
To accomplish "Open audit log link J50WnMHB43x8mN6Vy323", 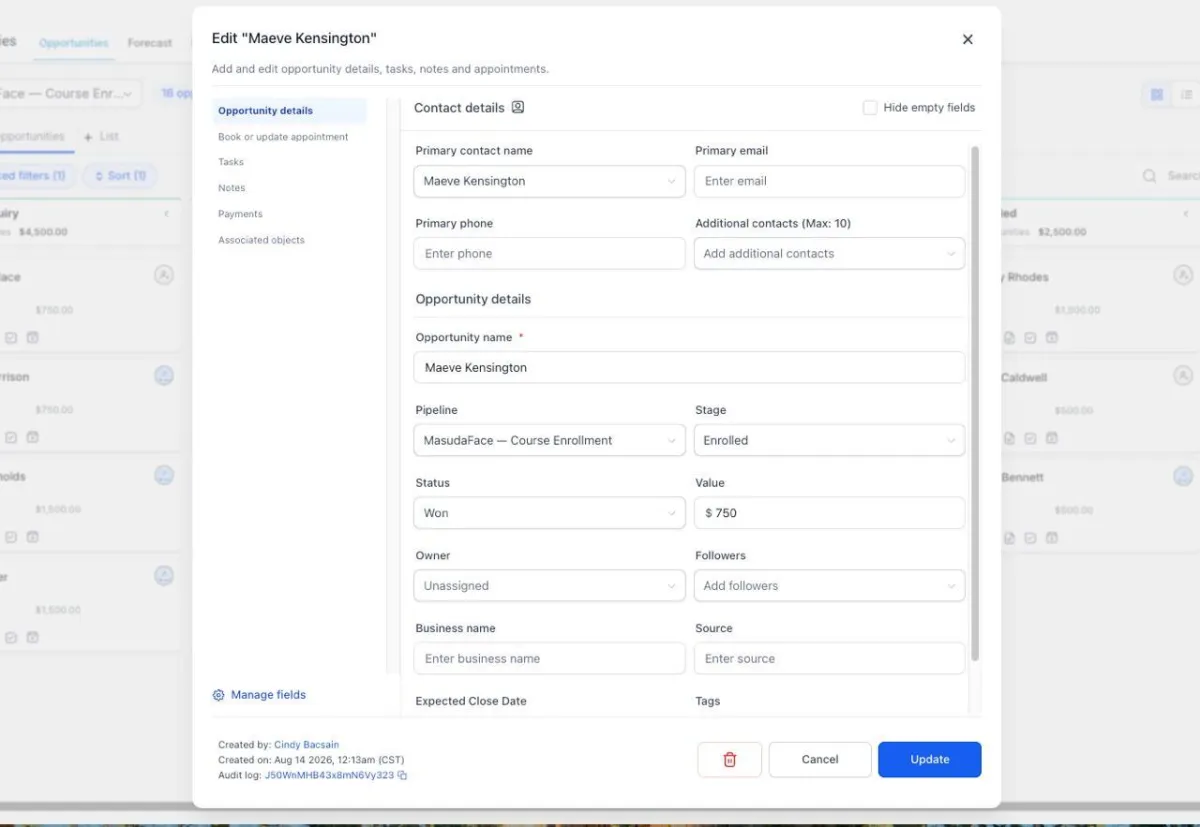I will pos(329,775).
